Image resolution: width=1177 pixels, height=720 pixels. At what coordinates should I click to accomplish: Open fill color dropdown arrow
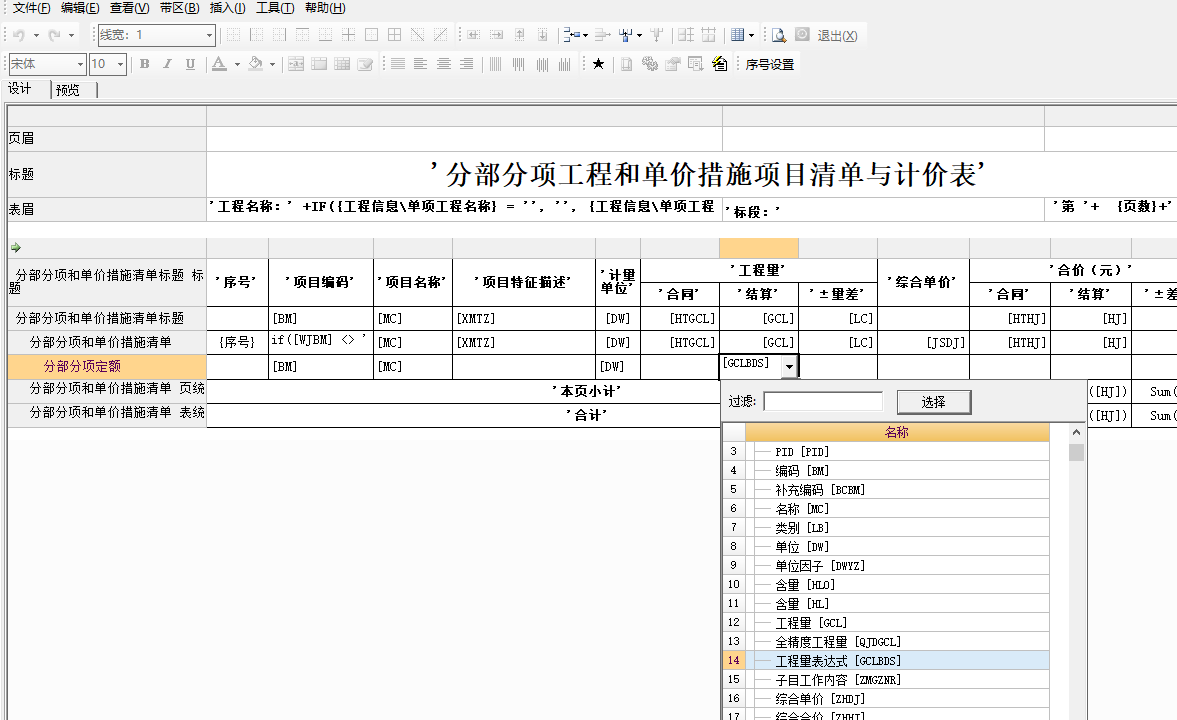pos(272,65)
